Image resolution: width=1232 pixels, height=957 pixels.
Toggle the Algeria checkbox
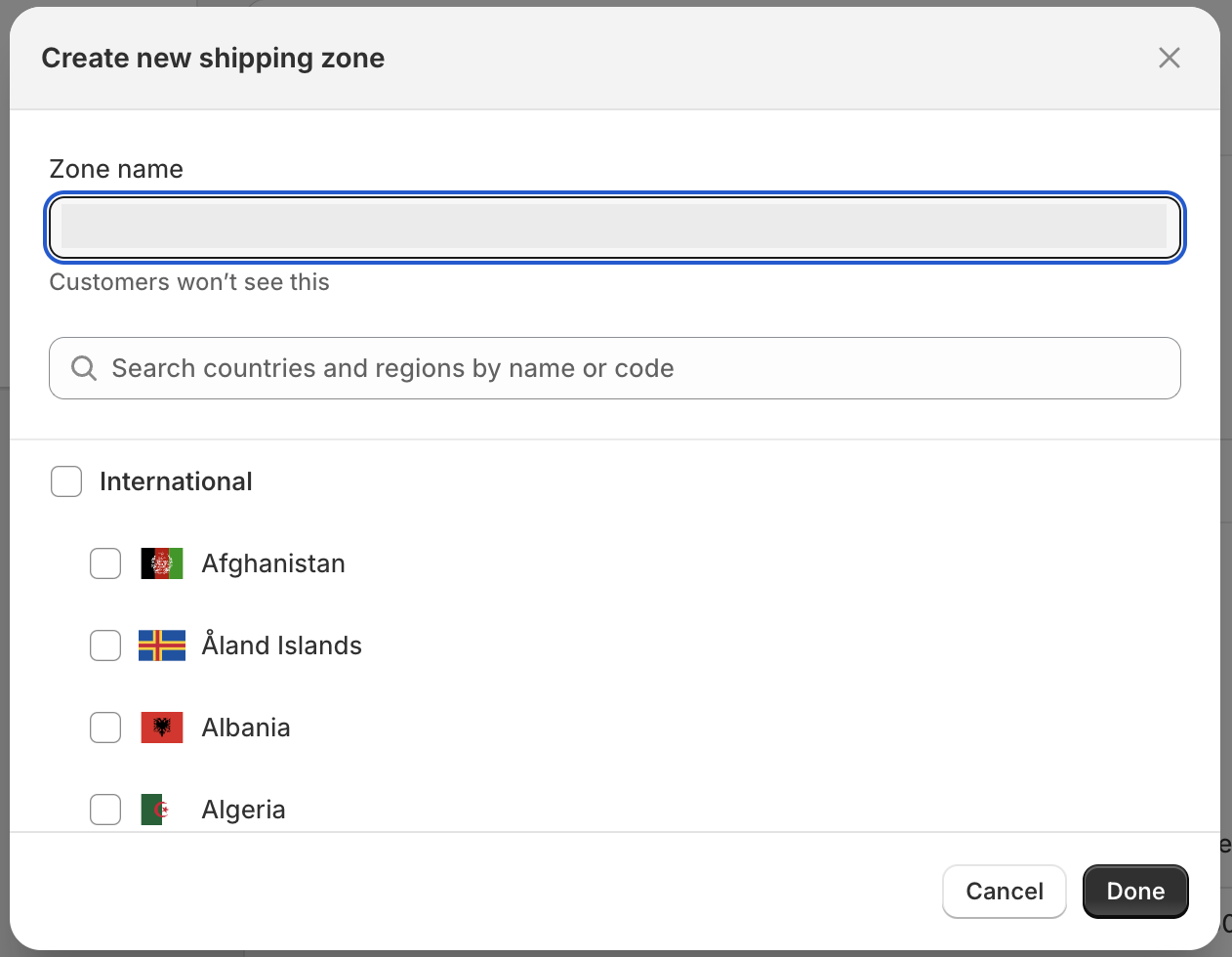[105, 810]
